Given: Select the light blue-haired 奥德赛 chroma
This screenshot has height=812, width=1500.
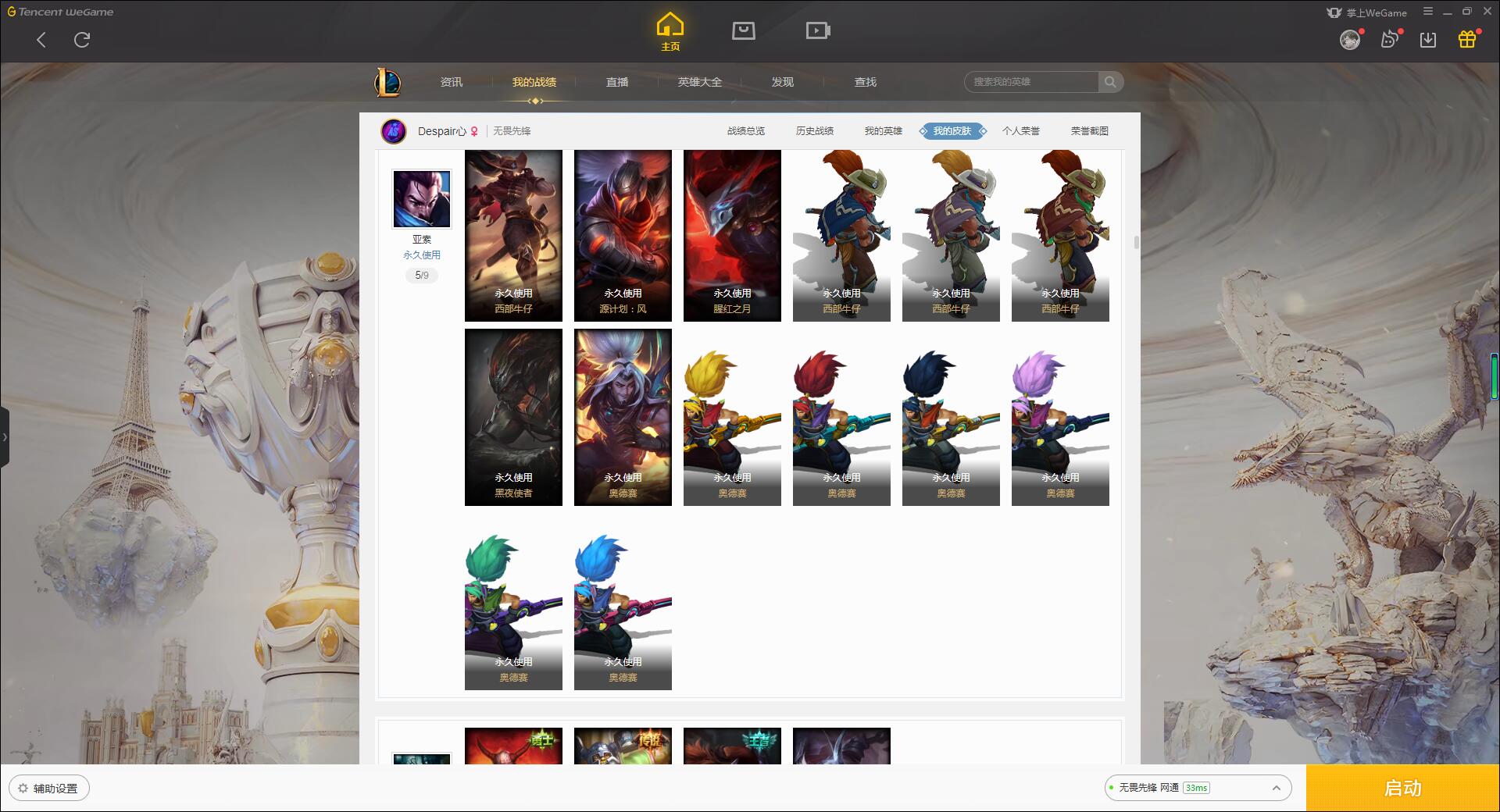Looking at the screenshot, I should (x=623, y=611).
